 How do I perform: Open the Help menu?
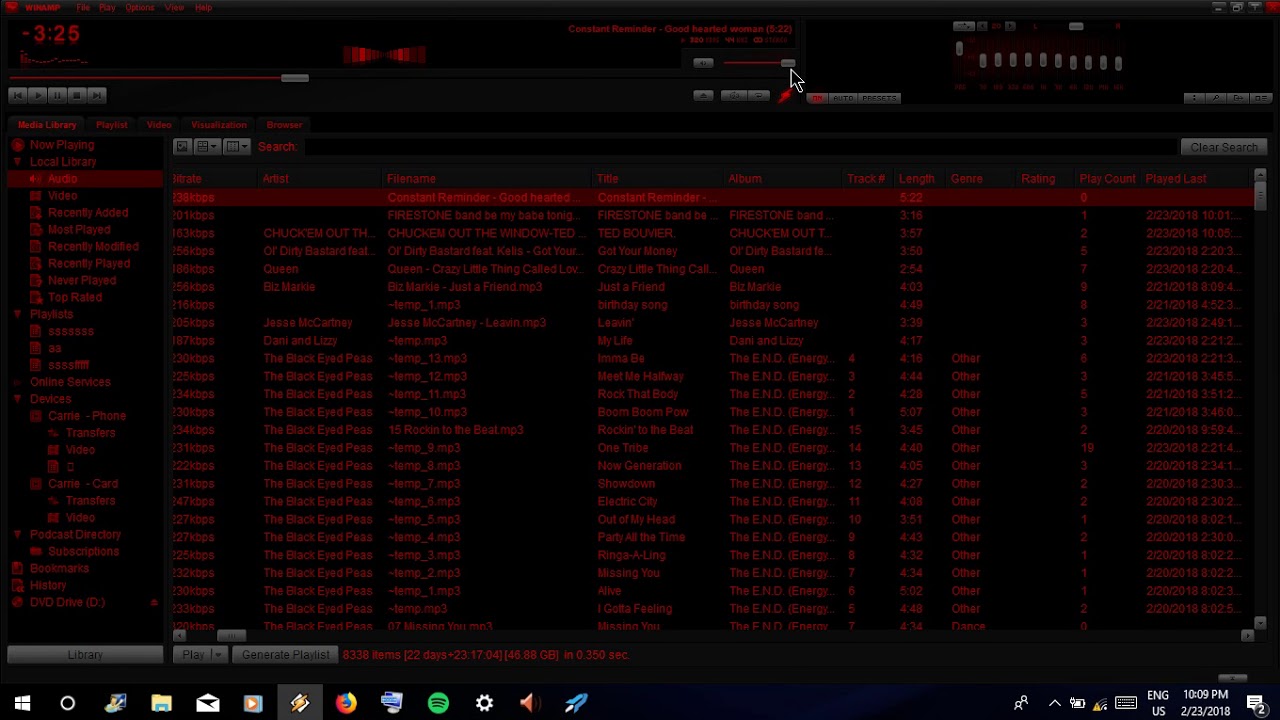pyautogui.click(x=203, y=8)
